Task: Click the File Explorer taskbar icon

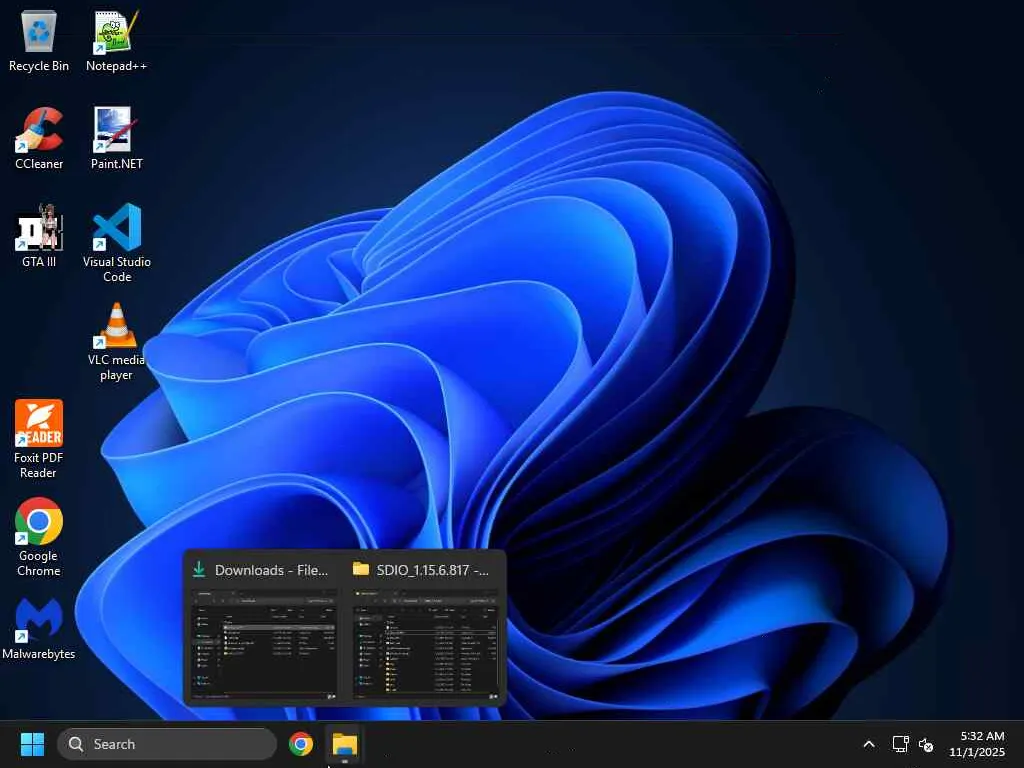Action: tap(344, 744)
